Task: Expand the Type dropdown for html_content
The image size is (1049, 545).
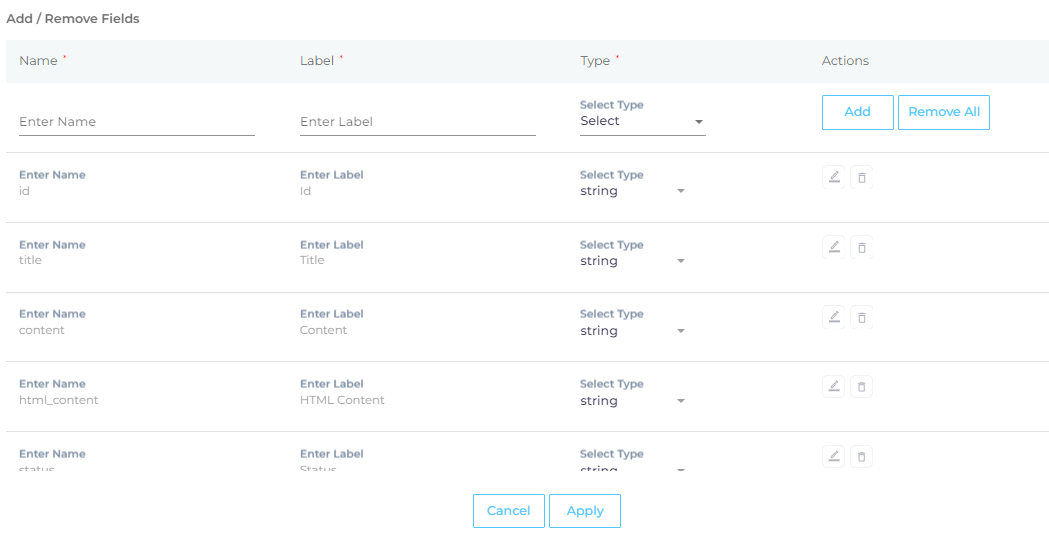Action: click(x=632, y=401)
